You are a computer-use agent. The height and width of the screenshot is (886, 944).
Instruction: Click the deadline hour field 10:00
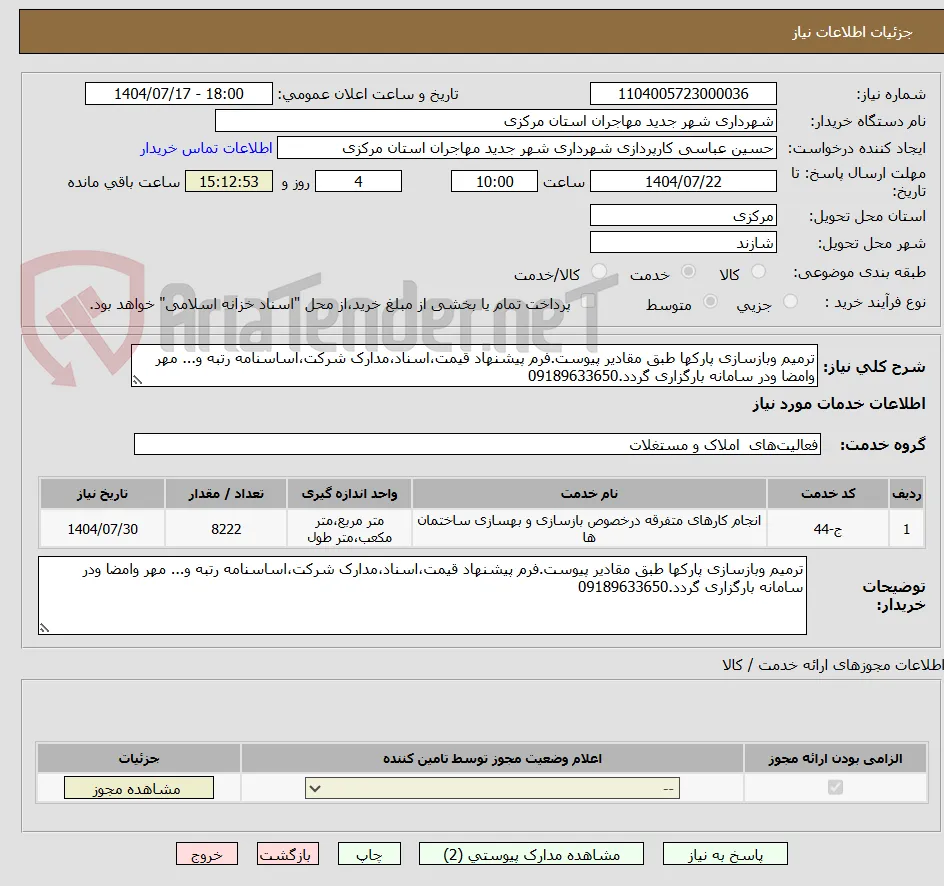click(494, 181)
